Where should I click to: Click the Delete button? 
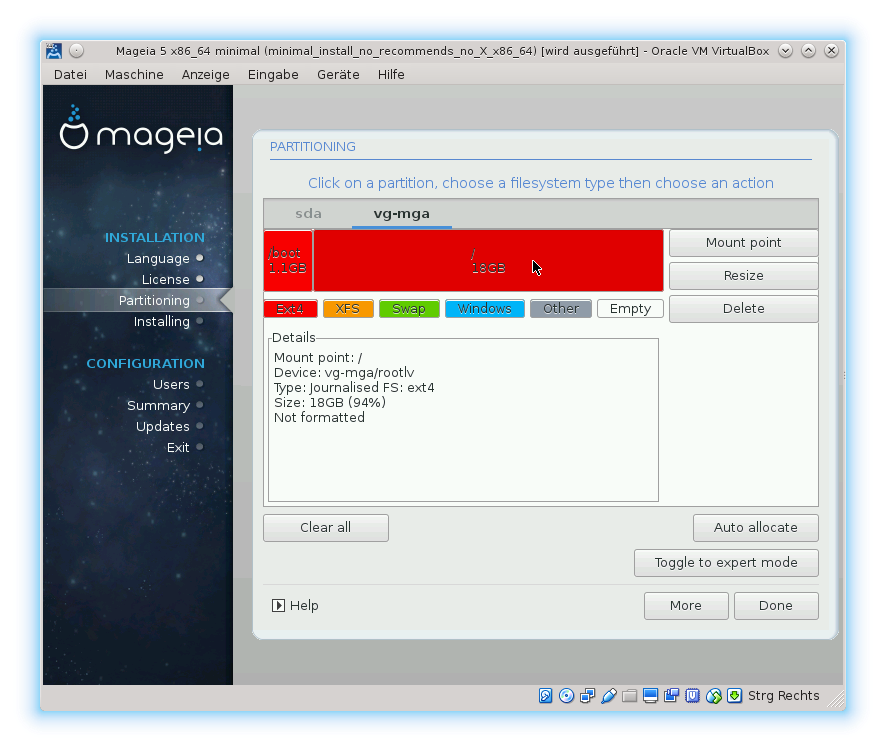(x=743, y=309)
